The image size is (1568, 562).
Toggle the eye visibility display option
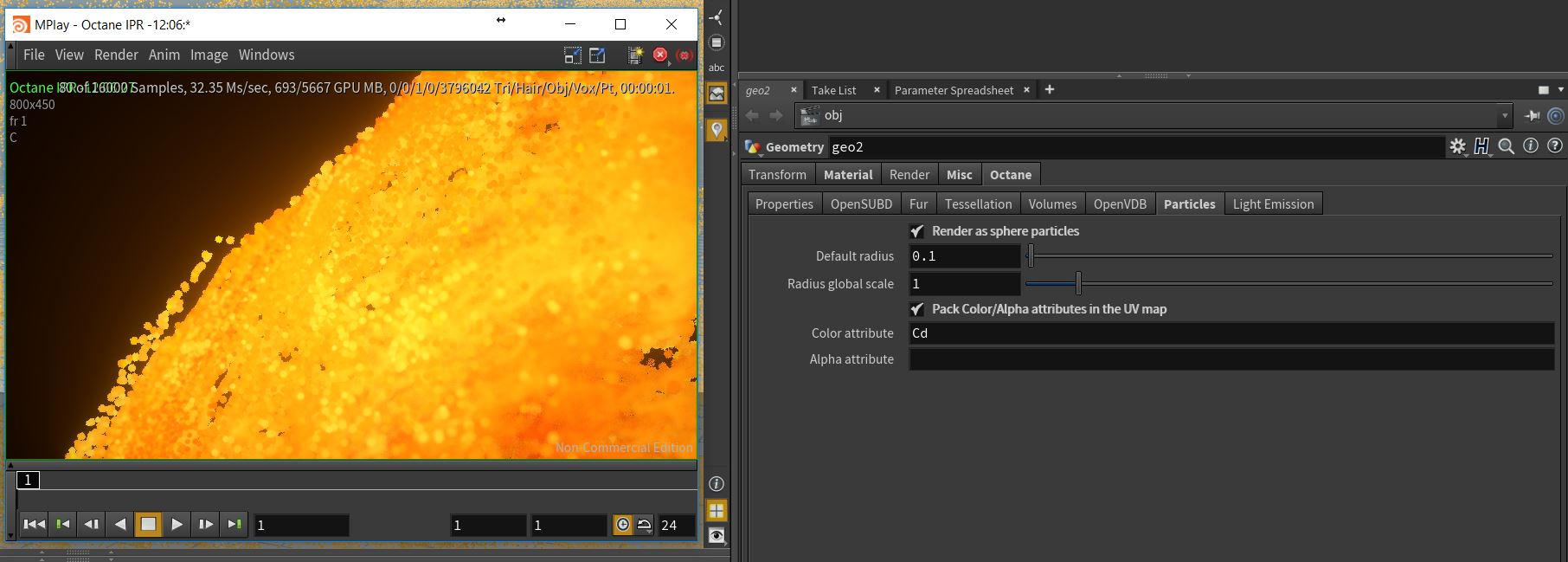click(717, 536)
